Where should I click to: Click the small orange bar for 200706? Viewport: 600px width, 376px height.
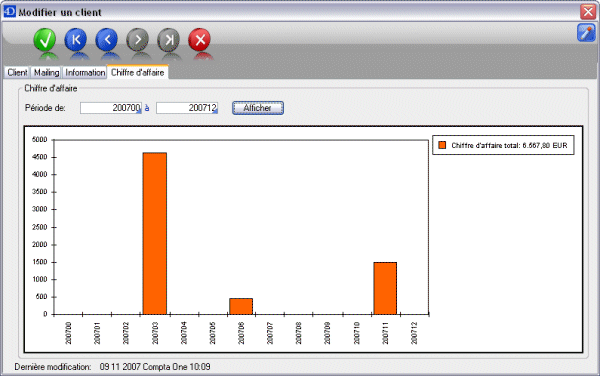[x=241, y=306]
